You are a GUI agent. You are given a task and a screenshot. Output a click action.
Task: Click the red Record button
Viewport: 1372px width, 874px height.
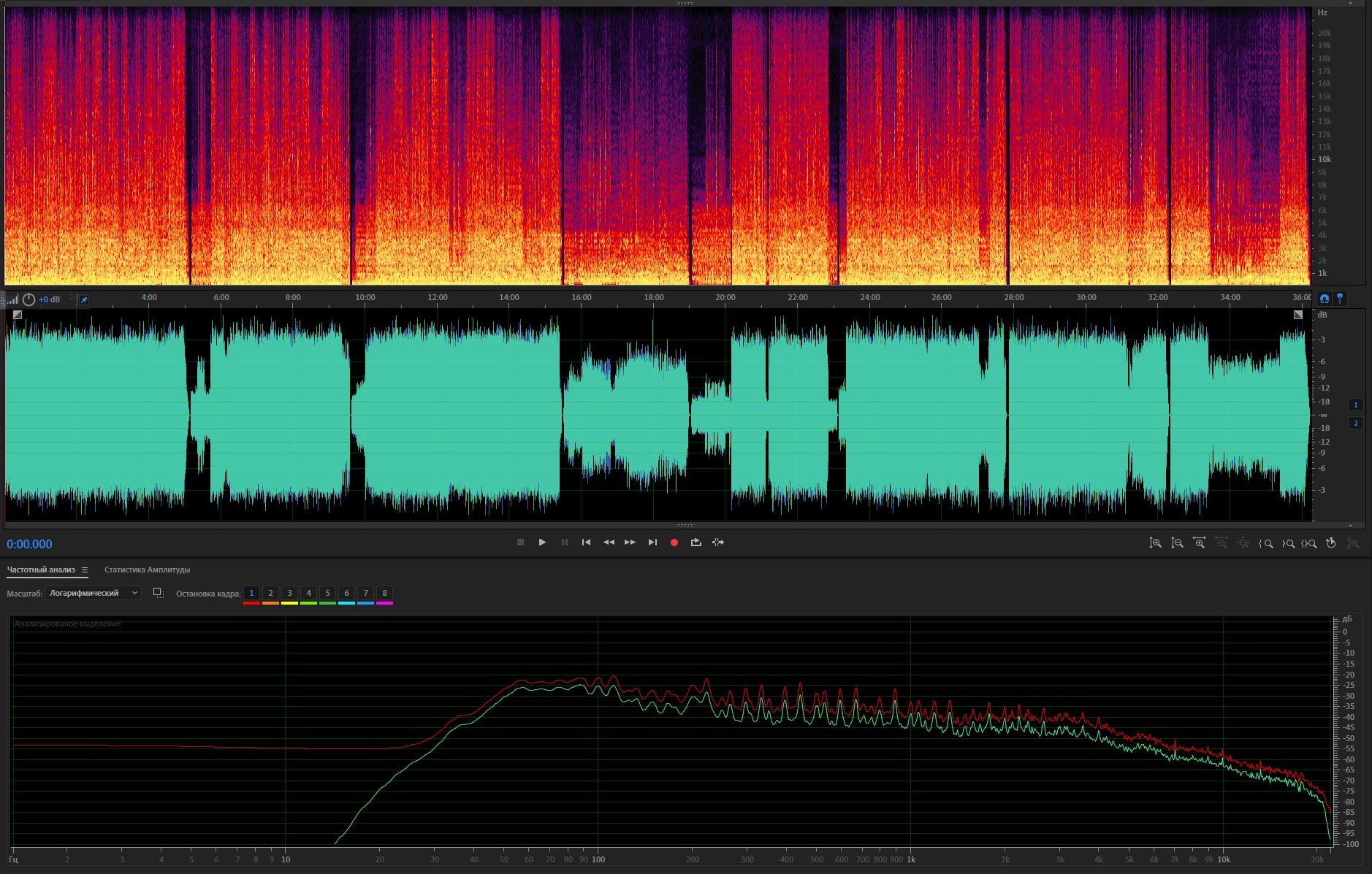point(674,543)
